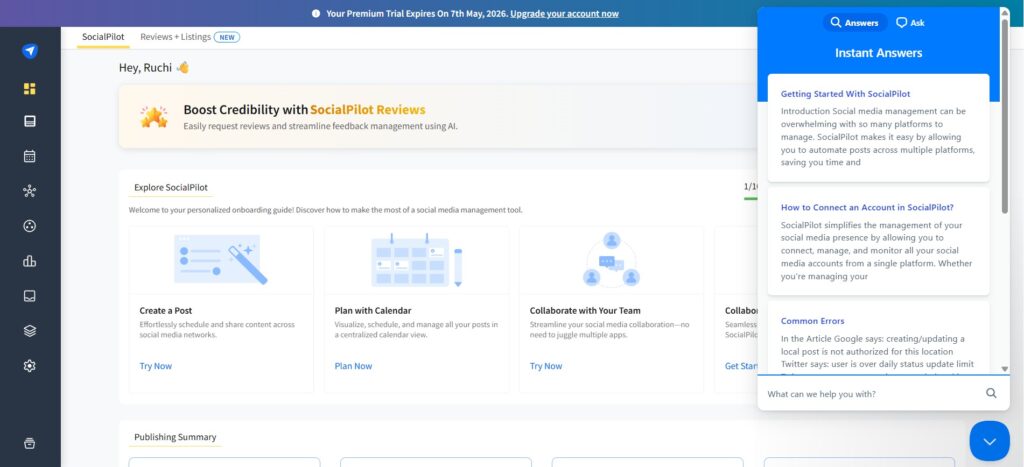Click the help widget scroll up arrow

click(x=1004, y=12)
